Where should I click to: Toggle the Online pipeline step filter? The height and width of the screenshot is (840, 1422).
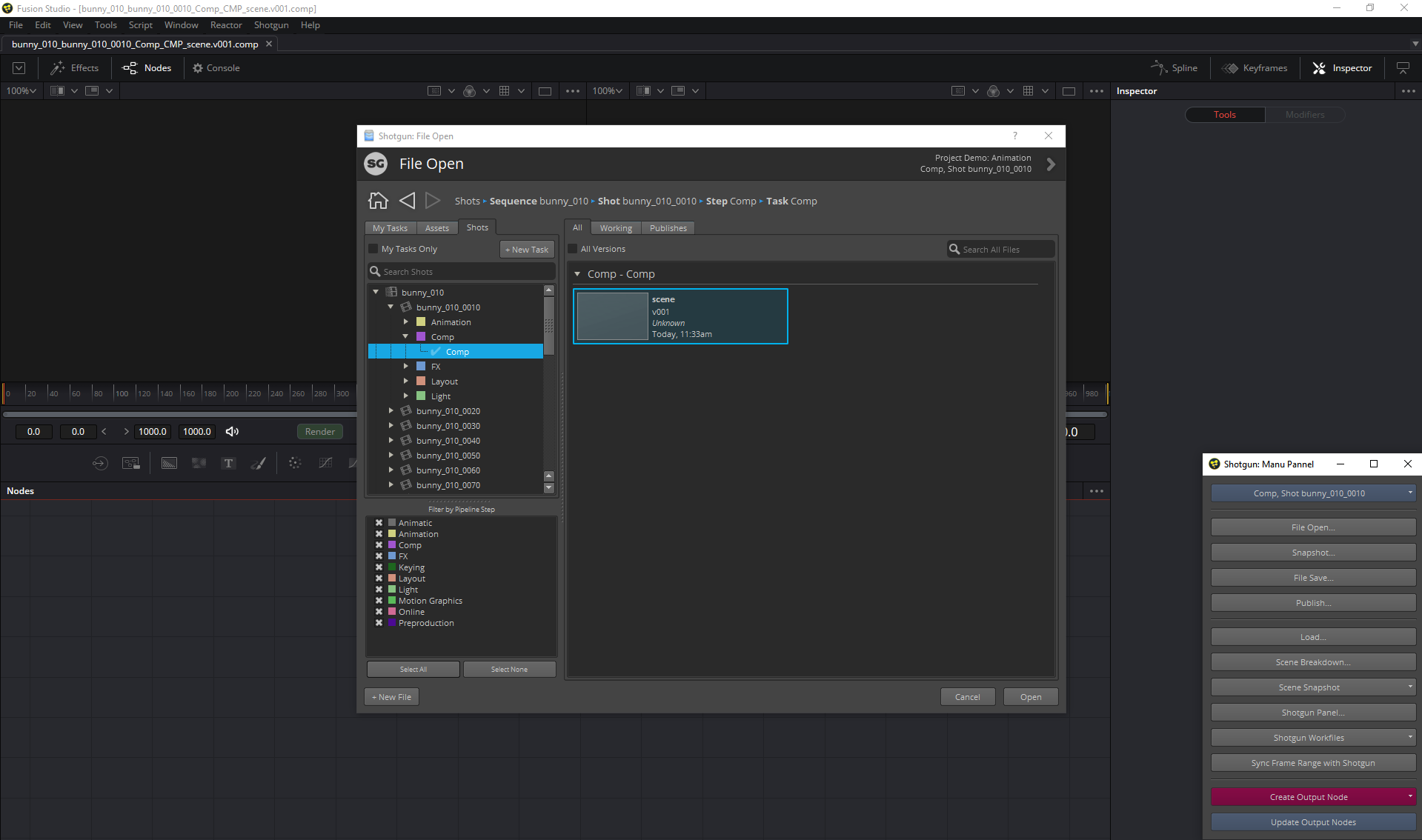tap(379, 612)
